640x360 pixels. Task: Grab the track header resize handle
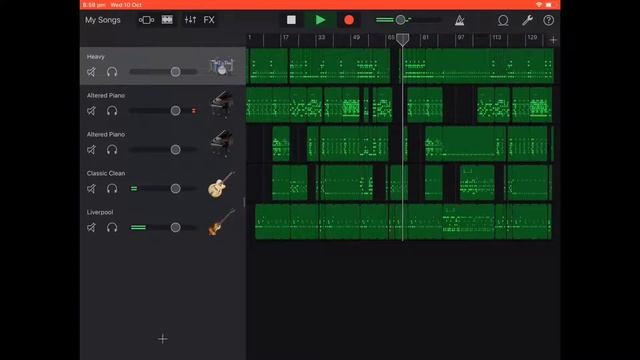[x=244, y=202]
